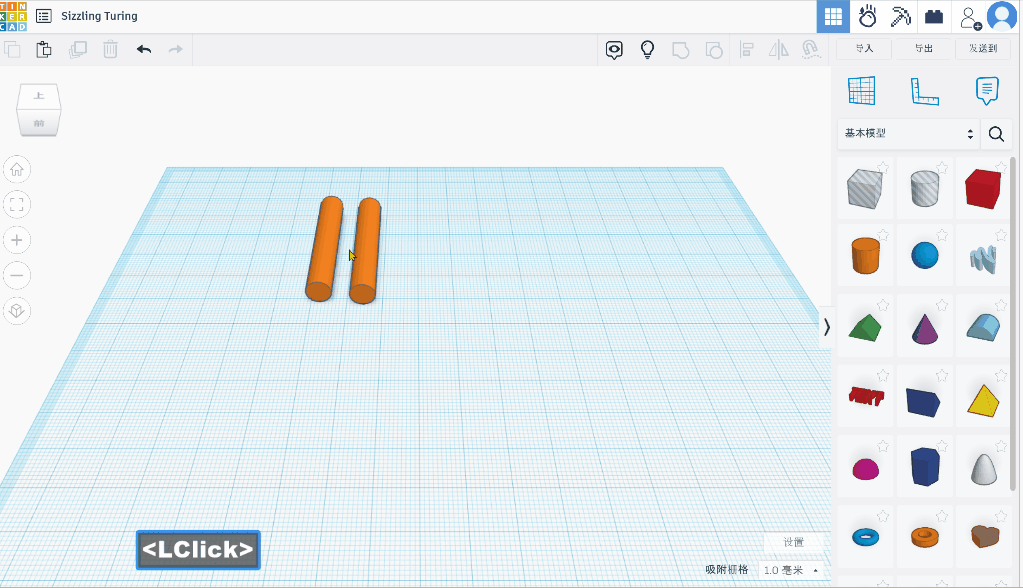Screen dimensions: 1023x588
Task: Click the 导出 export button
Action: [x=923, y=48]
